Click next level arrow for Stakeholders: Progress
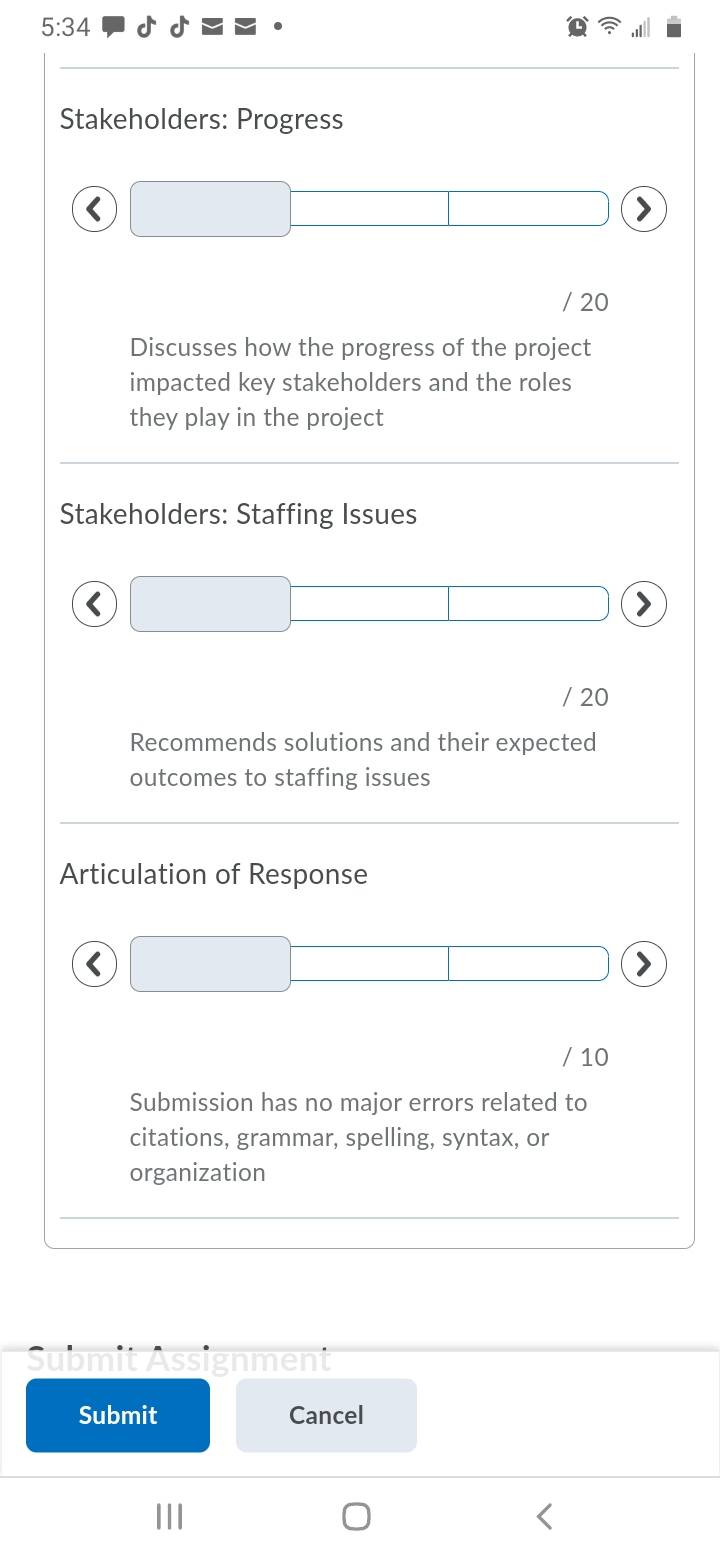The width and height of the screenshot is (720, 1560). [644, 209]
